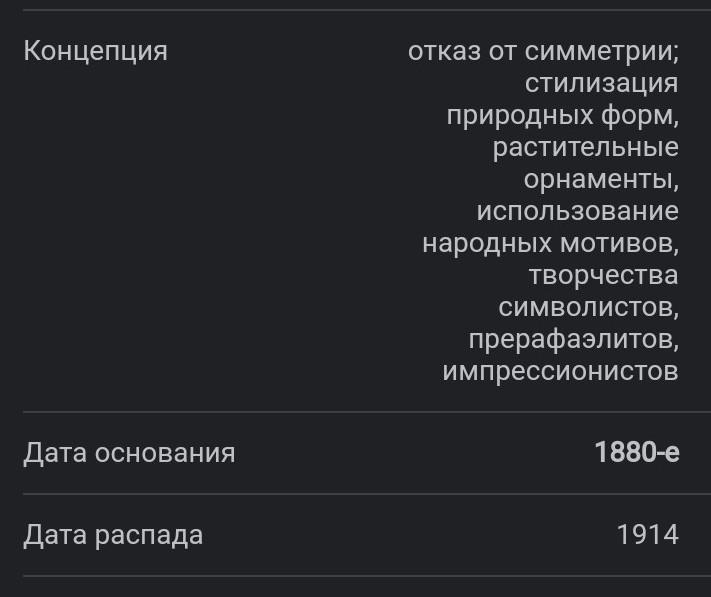Open the символистов text
Screen dimensions: 711x597
(588, 307)
